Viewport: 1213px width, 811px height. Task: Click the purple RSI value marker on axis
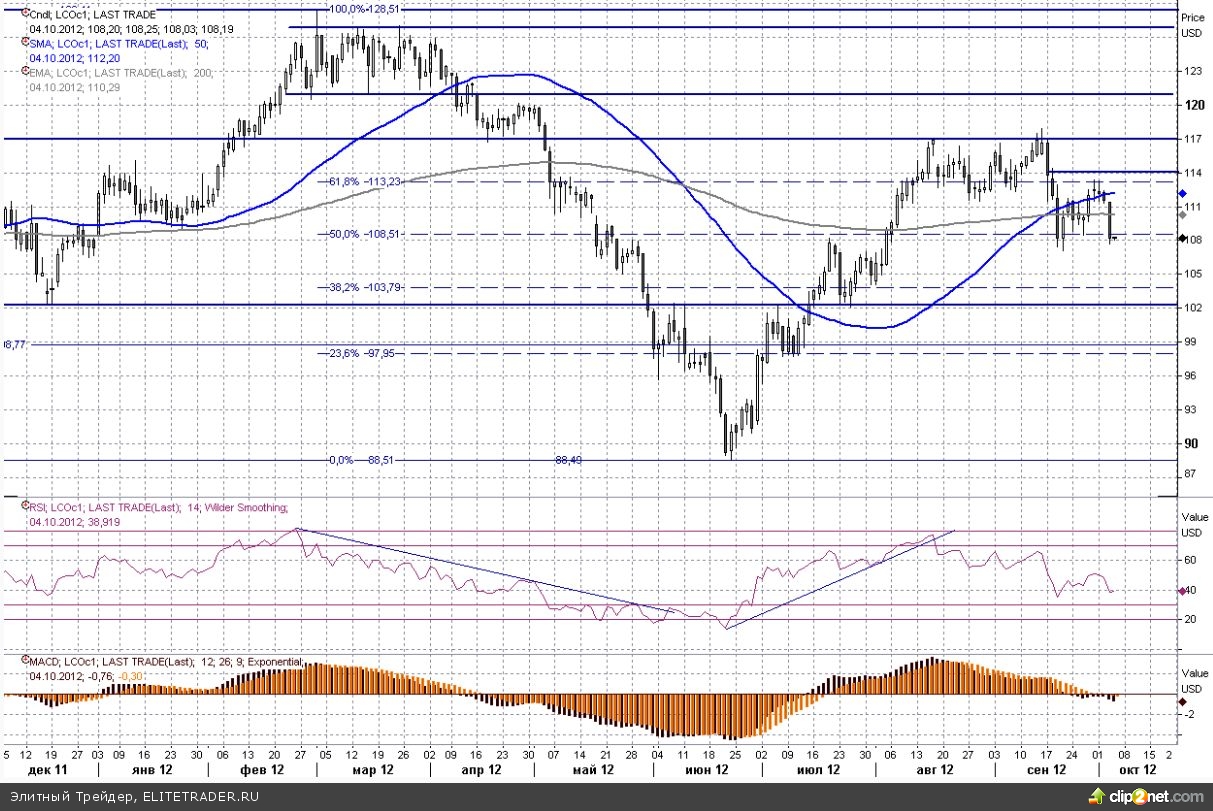(1184, 590)
